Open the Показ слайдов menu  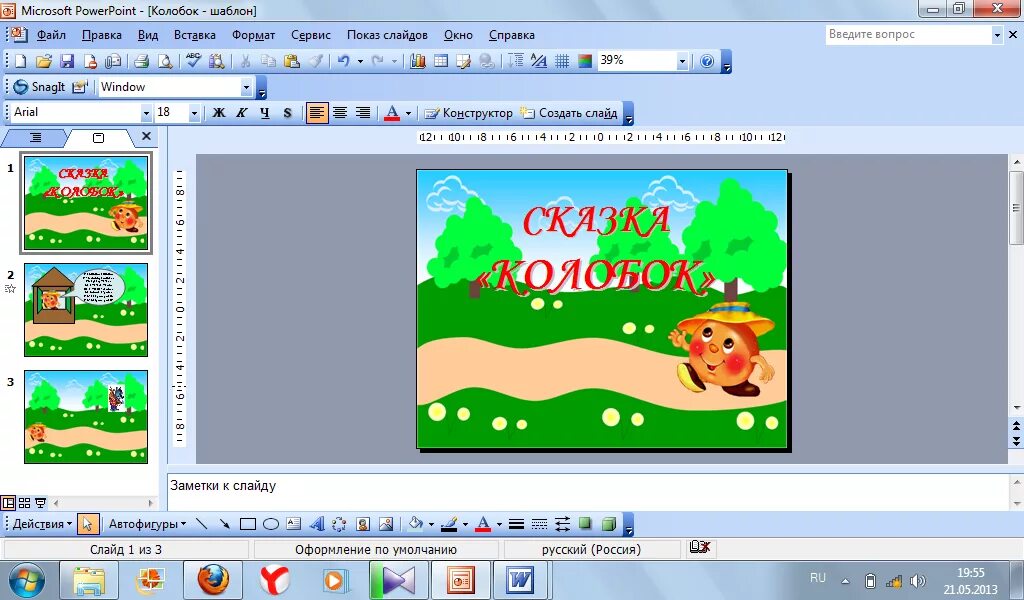[386, 34]
